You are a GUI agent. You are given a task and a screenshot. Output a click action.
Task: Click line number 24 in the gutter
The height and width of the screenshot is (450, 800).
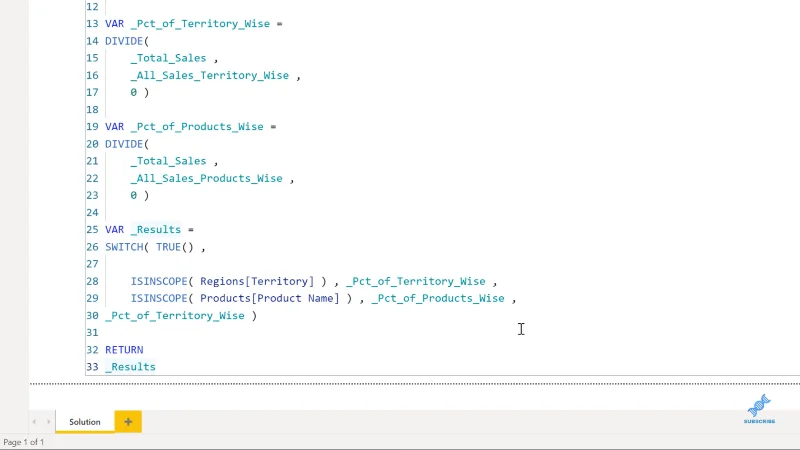tap(92, 213)
